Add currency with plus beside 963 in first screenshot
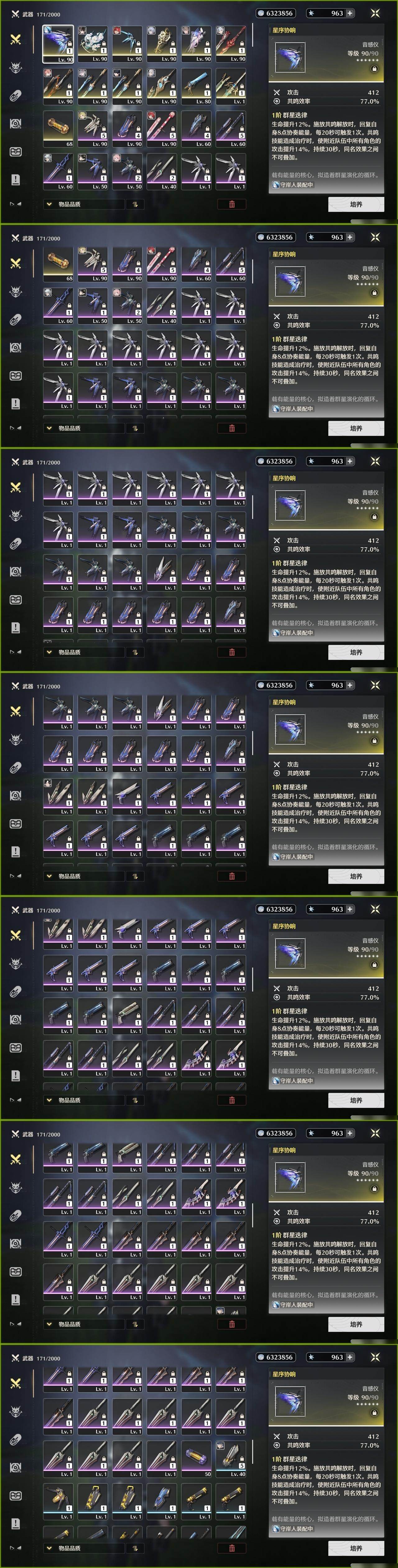398x1568 pixels. click(x=350, y=13)
